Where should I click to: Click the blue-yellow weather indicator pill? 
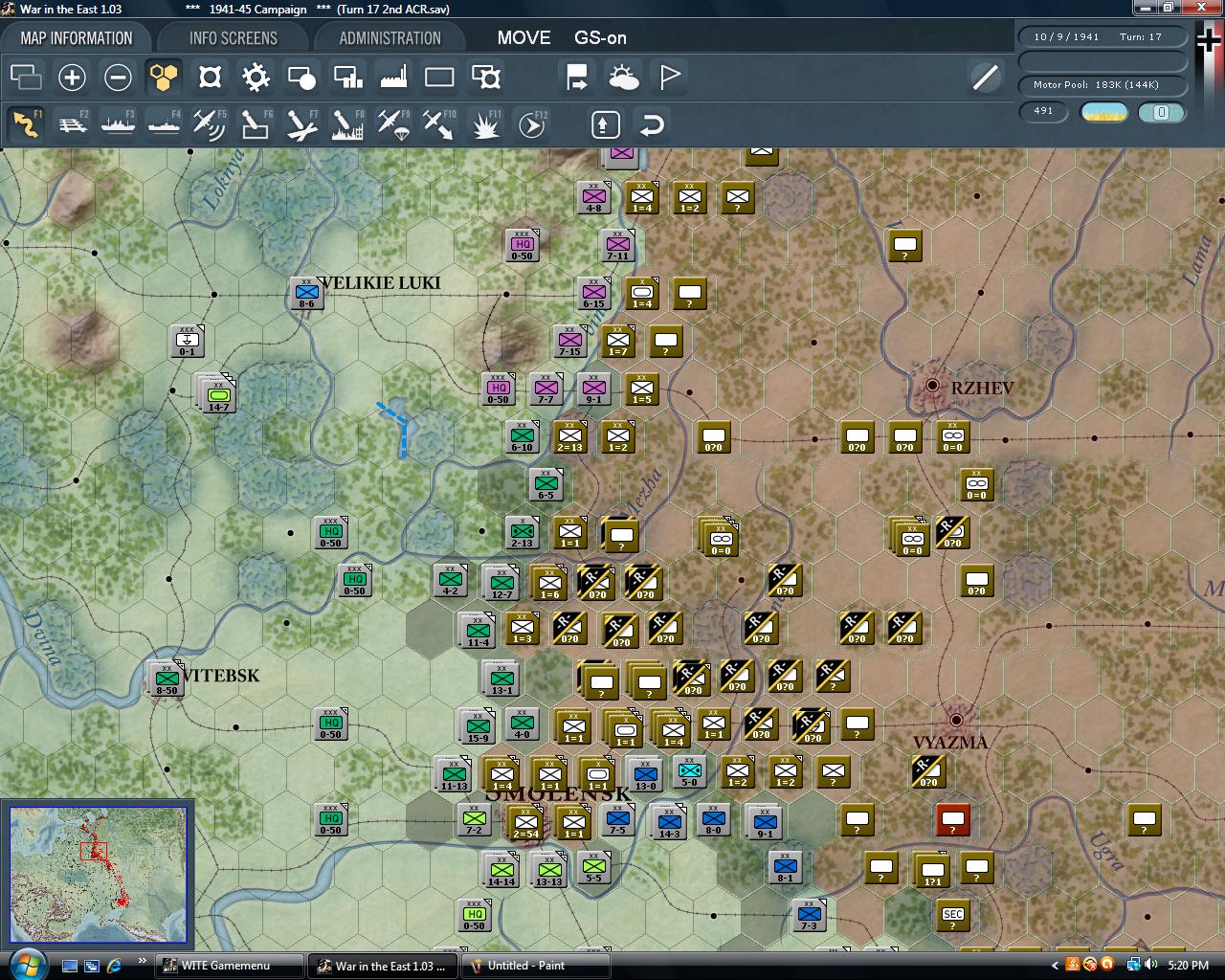pyautogui.click(x=1103, y=112)
